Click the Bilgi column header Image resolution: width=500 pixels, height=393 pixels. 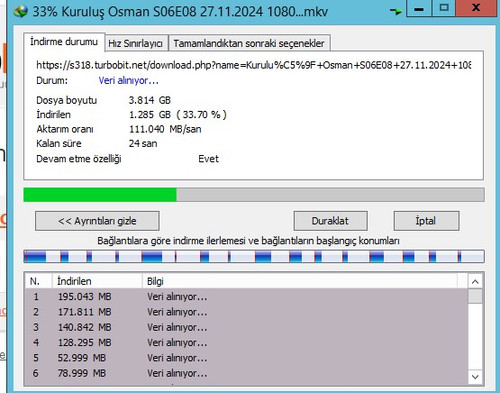tap(300, 281)
